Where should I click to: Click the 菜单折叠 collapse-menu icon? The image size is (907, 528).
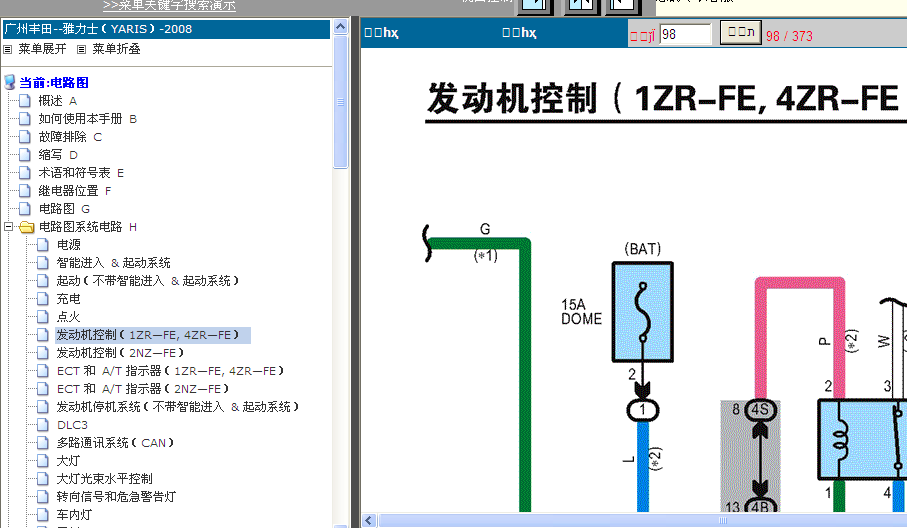coord(82,49)
